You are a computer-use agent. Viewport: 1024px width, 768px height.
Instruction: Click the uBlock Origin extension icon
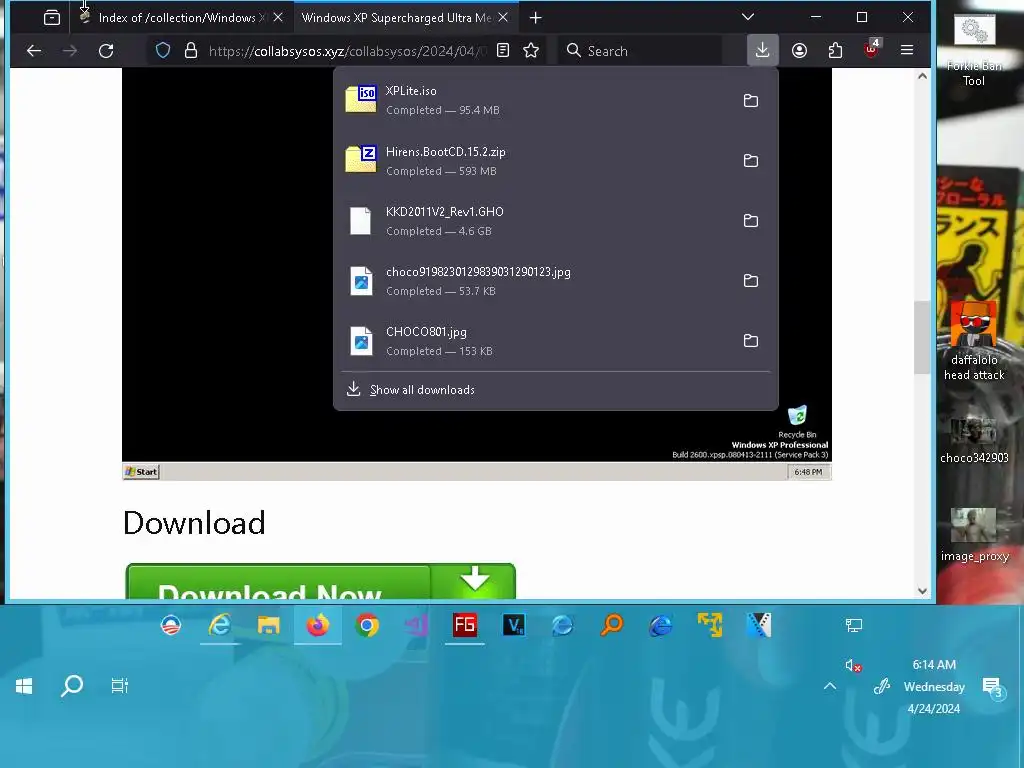click(x=871, y=49)
